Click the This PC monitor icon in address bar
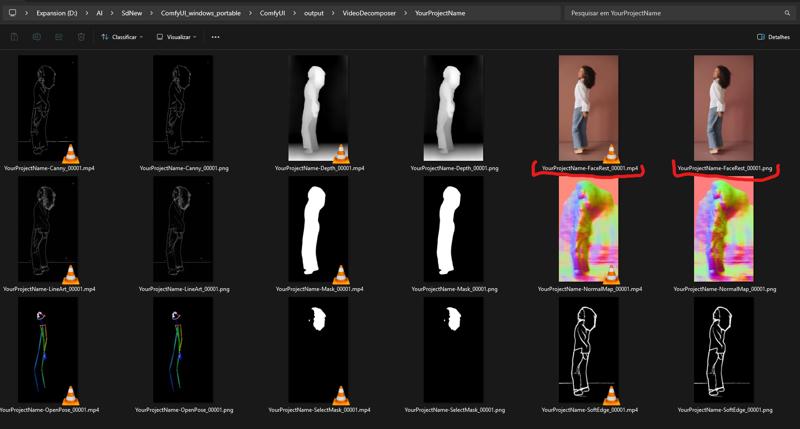Screen dimensions: 800x429 coord(12,13)
